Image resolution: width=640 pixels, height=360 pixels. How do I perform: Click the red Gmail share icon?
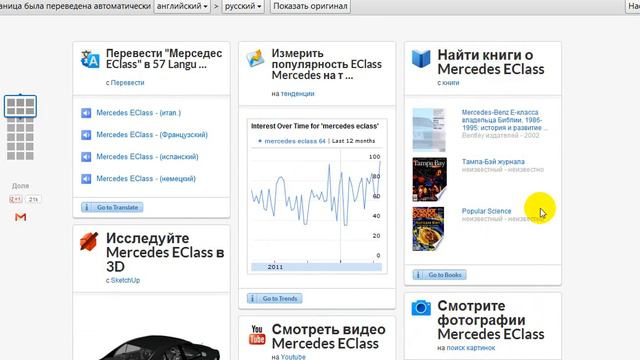coord(20,217)
